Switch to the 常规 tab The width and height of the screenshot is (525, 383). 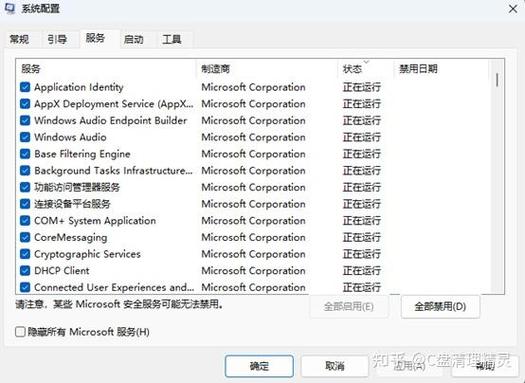[19, 39]
